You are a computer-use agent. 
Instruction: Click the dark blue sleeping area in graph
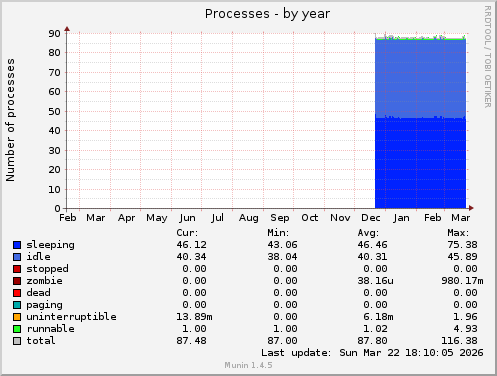click(420, 163)
